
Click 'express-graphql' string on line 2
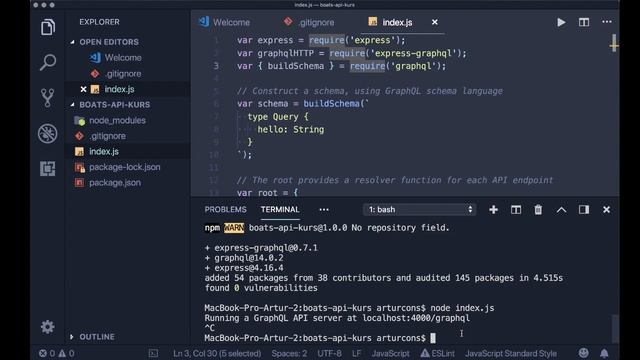(413, 53)
